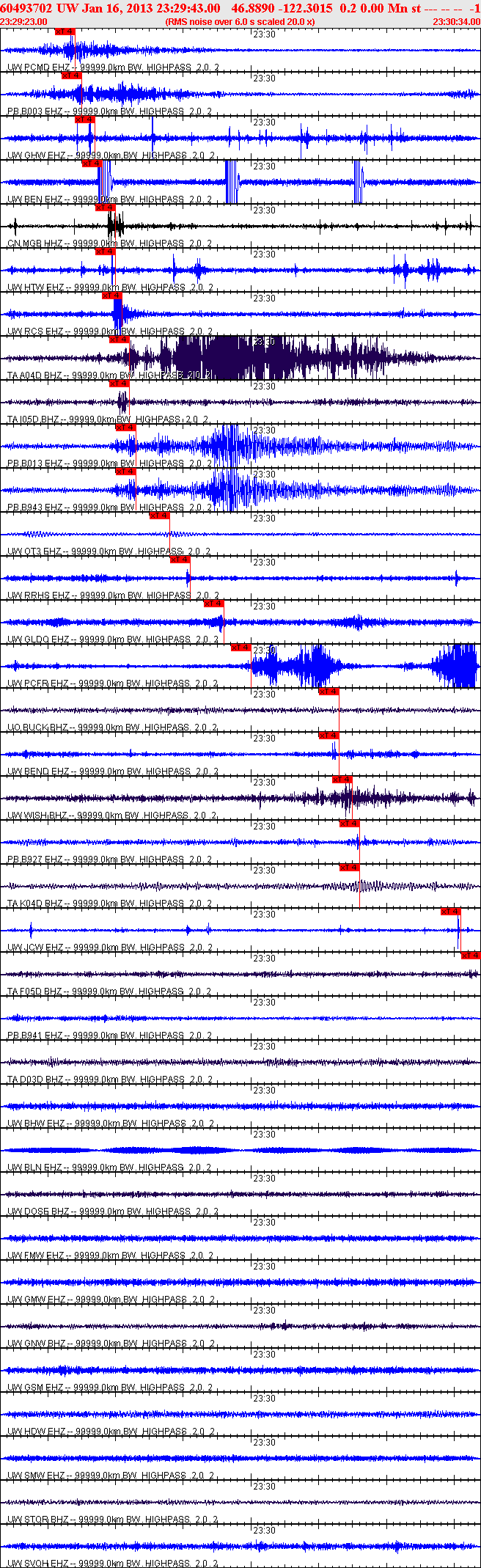Click the pick marker on the HTW trace

click(106, 252)
